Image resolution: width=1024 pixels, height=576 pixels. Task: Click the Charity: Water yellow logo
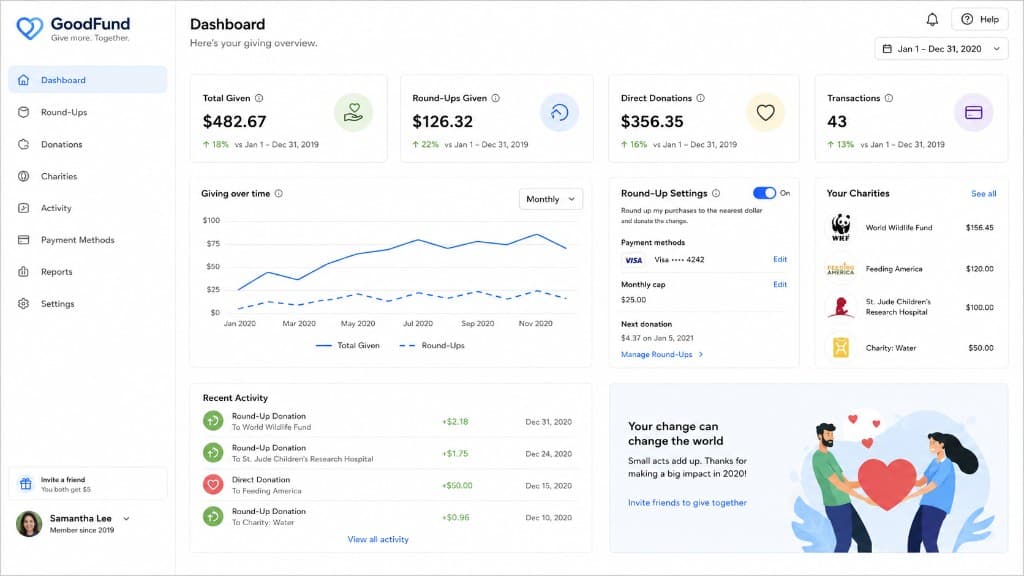[841, 347]
